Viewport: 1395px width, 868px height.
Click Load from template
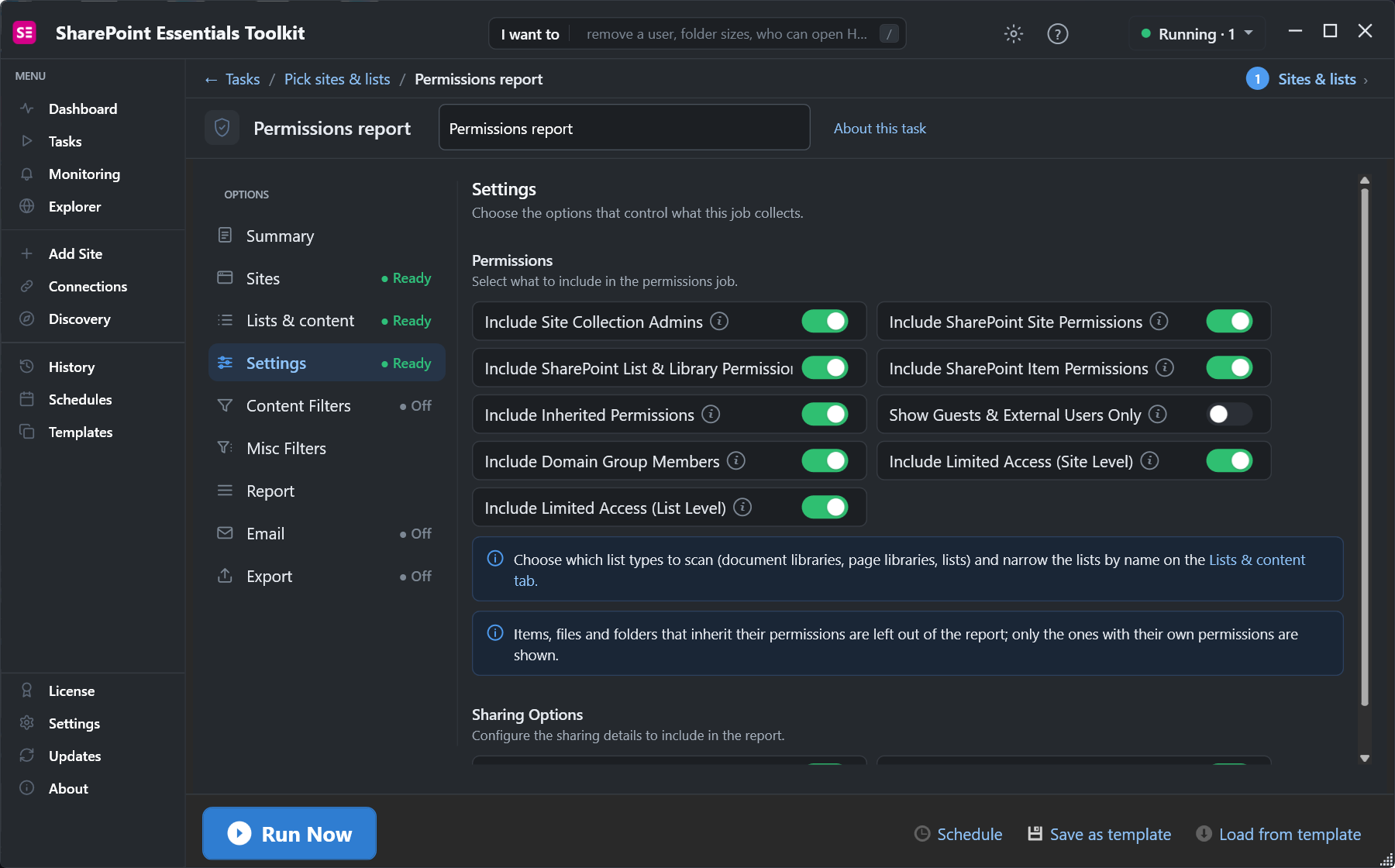(x=1279, y=835)
